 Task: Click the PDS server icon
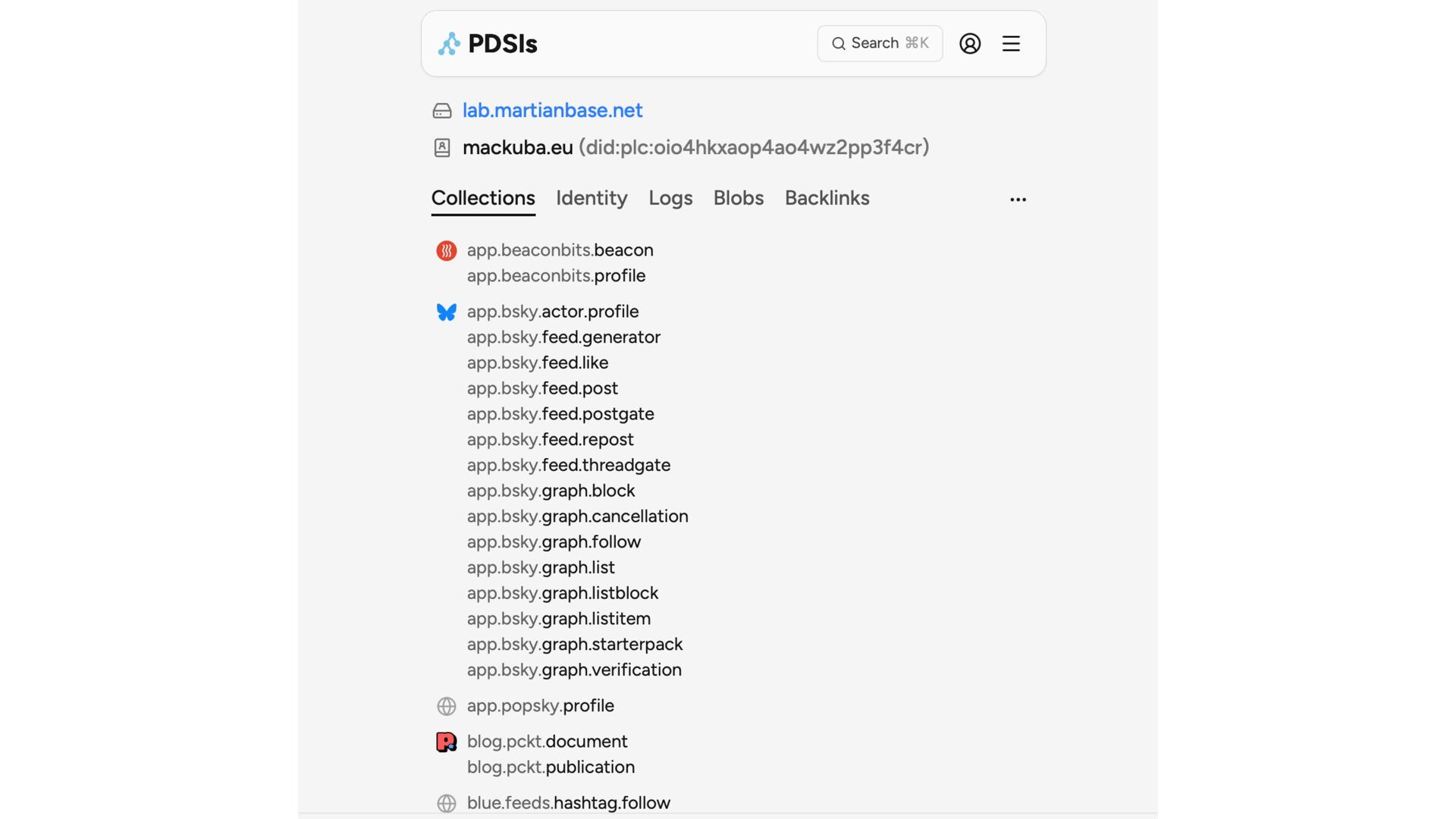tap(442, 111)
